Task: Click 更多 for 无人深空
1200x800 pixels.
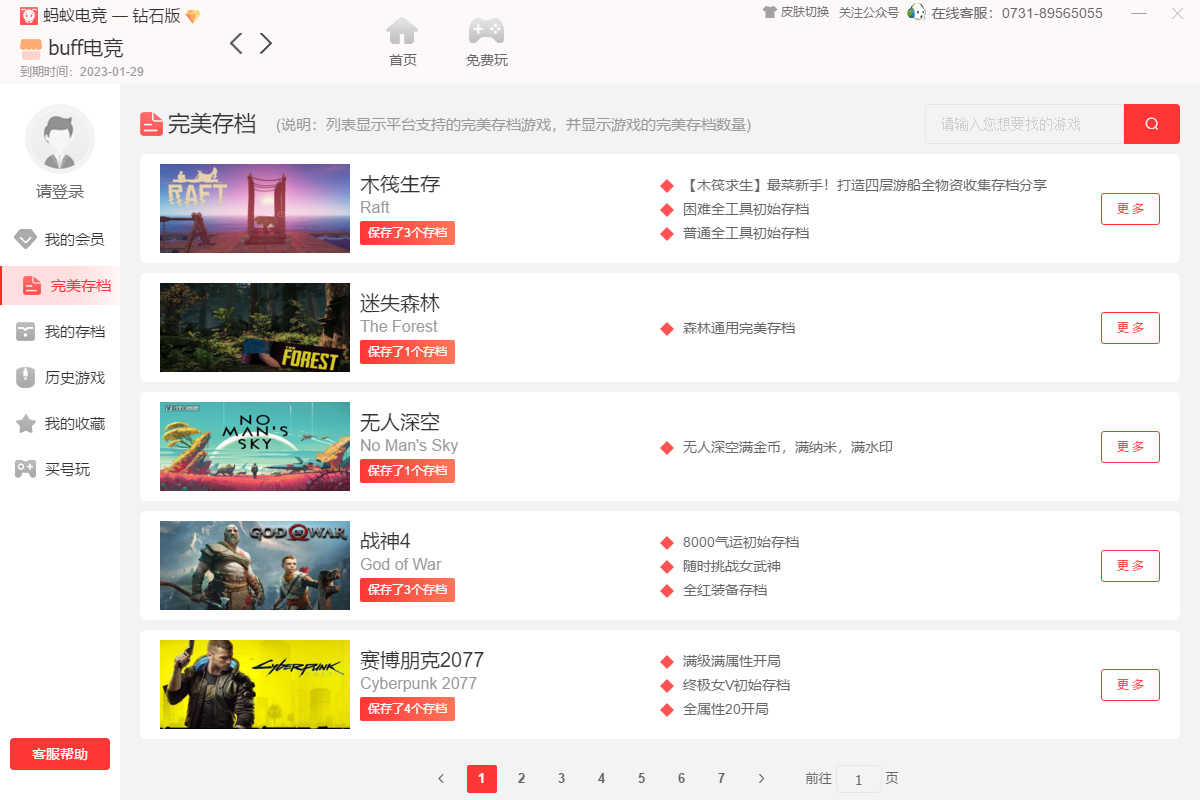Action: 1130,447
